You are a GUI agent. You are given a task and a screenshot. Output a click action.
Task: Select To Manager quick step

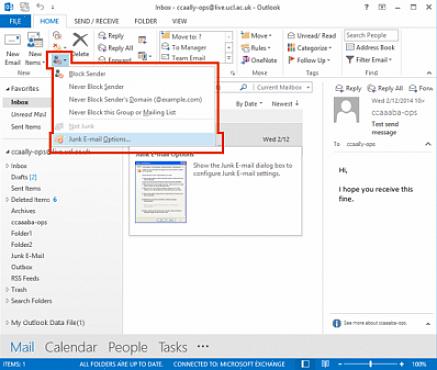192,47
